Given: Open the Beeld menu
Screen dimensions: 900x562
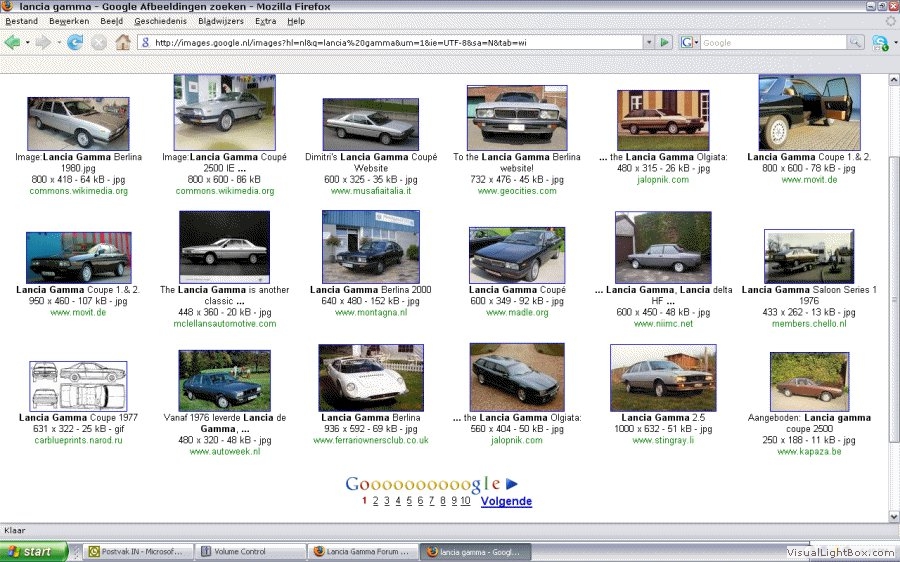Looking at the screenshot, I should (111, 21).
